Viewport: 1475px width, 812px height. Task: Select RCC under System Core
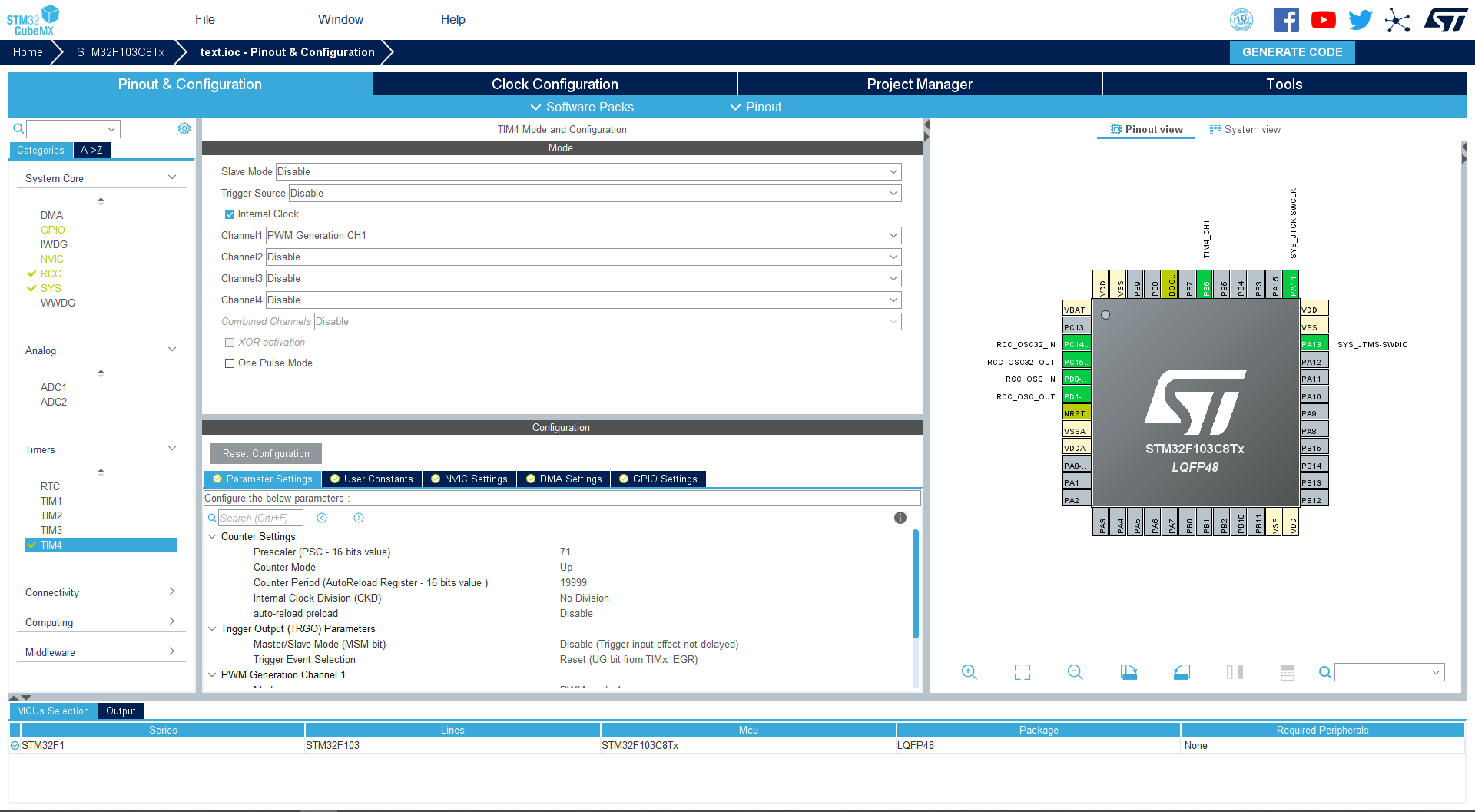pos(51,273)
